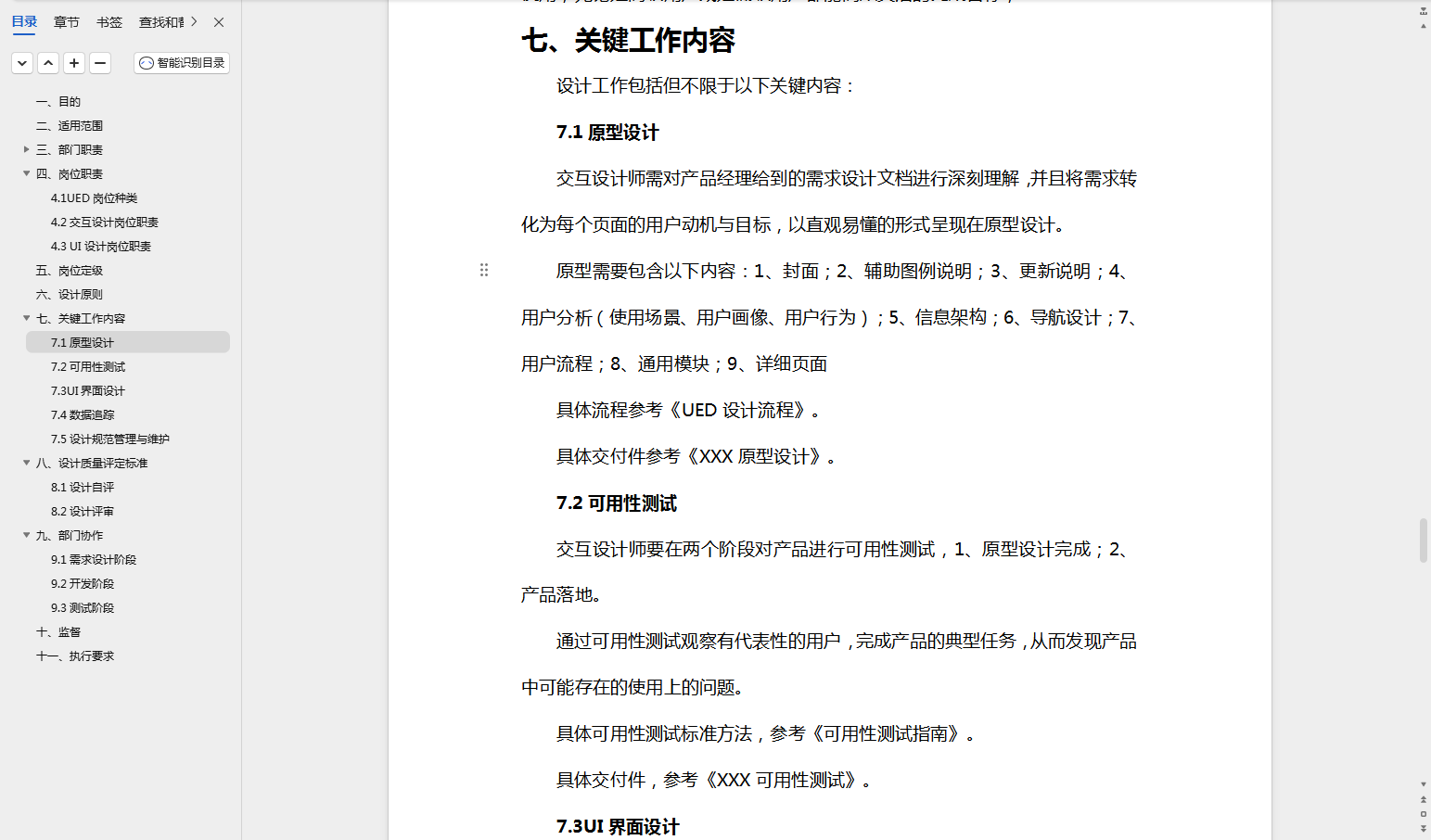Image resolution: width=1431 pixels, height=840 pixels.
Task: Jump to 二、适用范围 in the outline
Action: [x=70, y=126]
